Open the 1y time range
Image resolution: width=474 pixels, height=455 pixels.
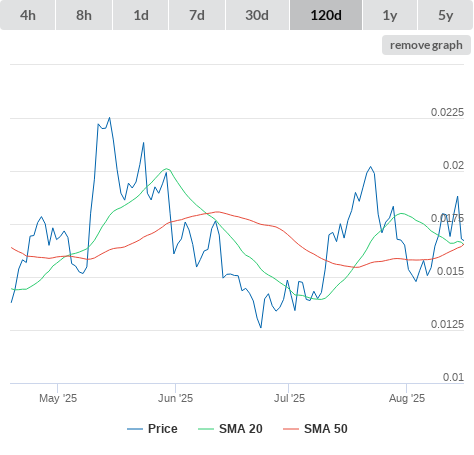(x=390, y=15)
